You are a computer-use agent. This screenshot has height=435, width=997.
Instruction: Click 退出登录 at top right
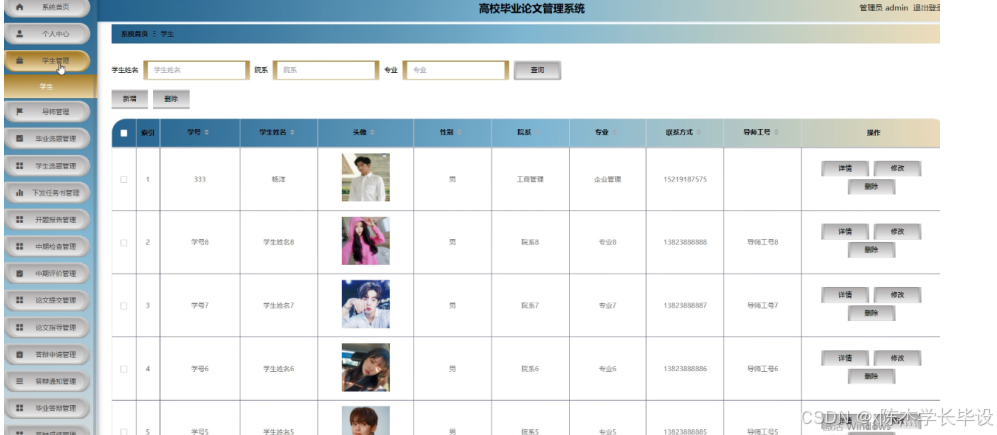(926, 8)
